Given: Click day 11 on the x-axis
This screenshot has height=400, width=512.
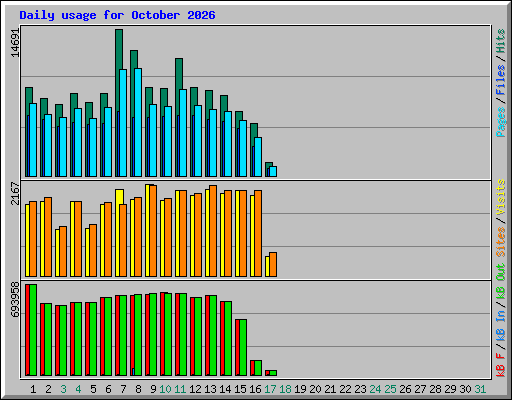Looking at the screenshot, I should 180,389.
